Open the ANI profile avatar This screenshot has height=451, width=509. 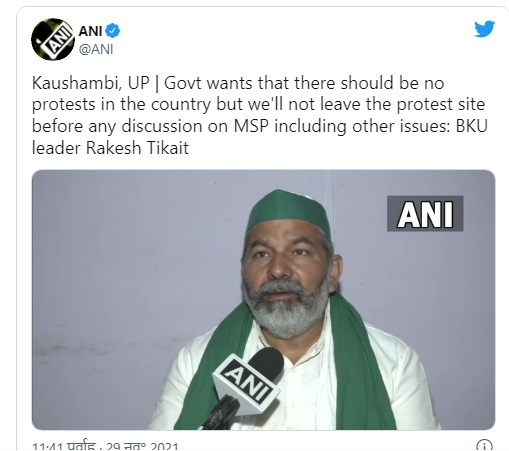tap(53, 39)
